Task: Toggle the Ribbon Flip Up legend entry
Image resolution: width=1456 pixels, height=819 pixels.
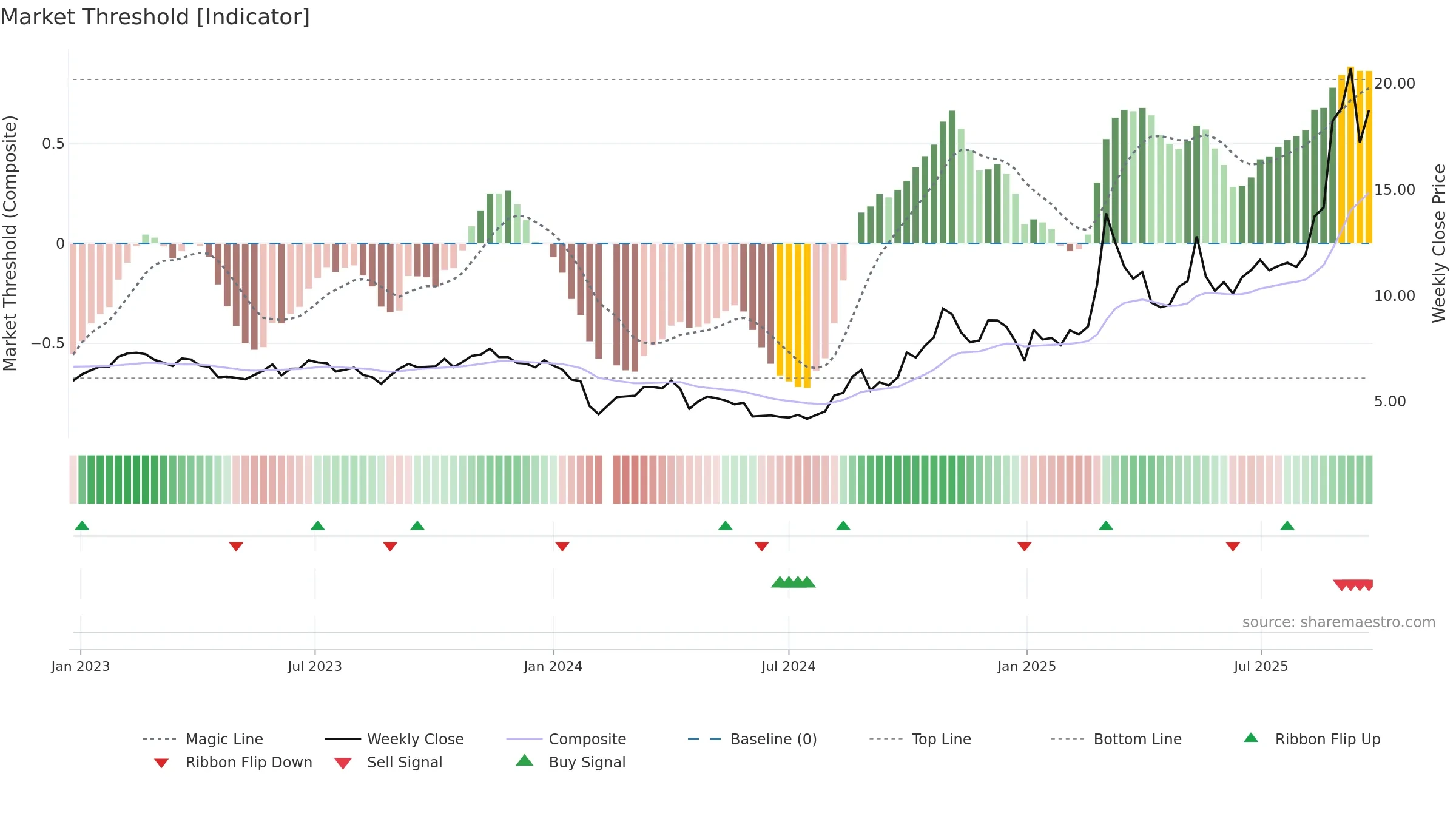Action: coord(1312,739)
